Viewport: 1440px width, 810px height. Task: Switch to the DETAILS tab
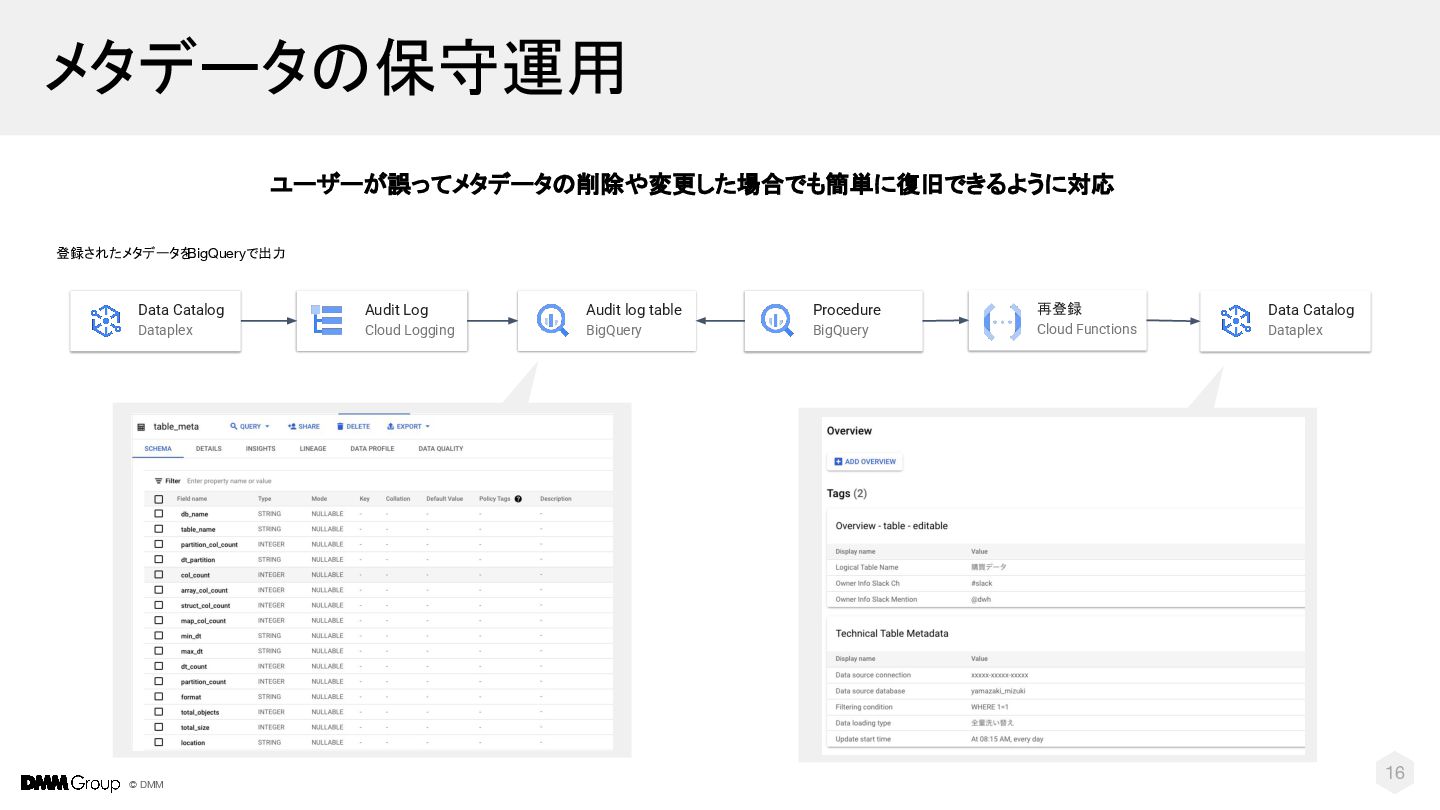209,449
